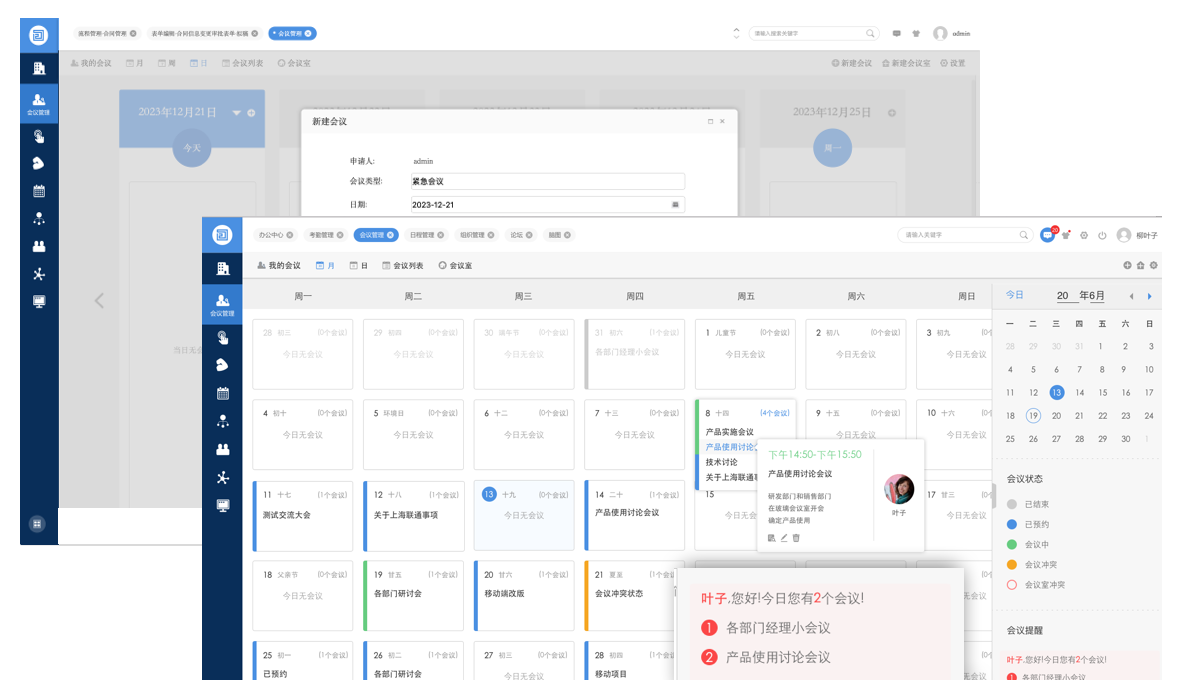
Task: Click the 会议类型 field showing 紧急会议
Action: pyautogui.click(x=547, y=182)
